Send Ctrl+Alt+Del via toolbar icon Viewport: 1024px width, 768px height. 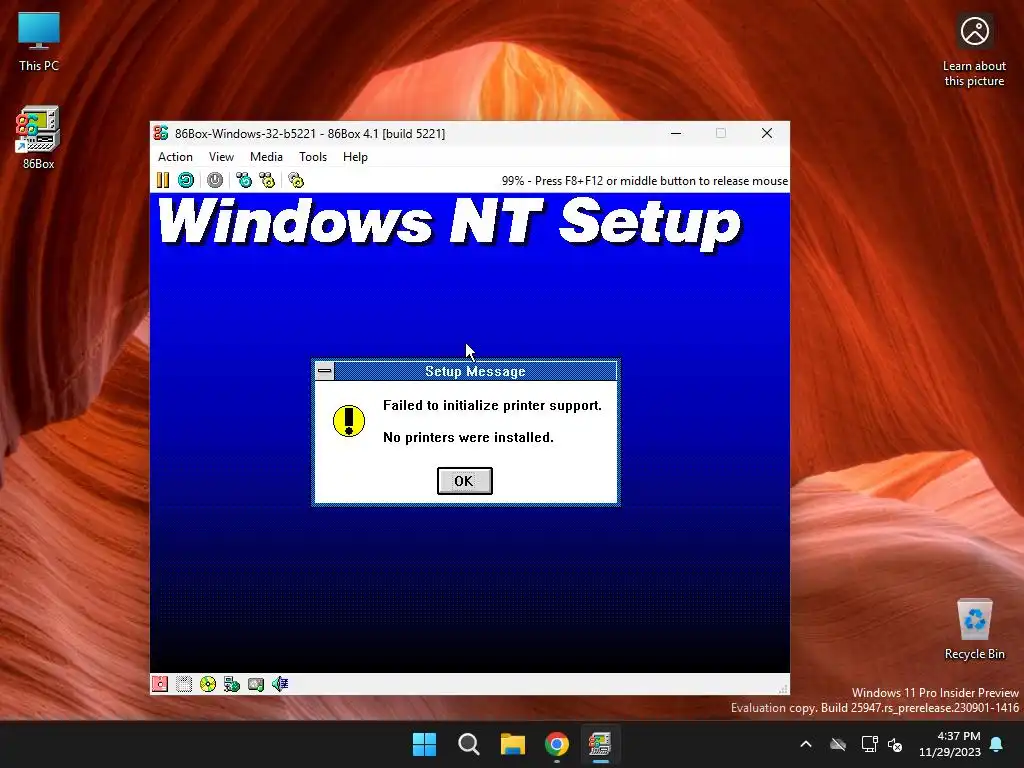pyautogui.click(x=244, y=180)
